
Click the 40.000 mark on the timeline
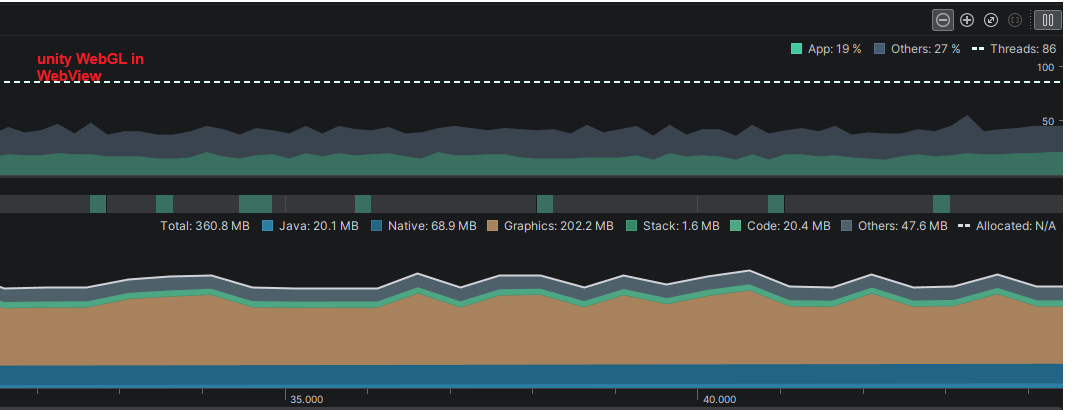click(719, 400)
